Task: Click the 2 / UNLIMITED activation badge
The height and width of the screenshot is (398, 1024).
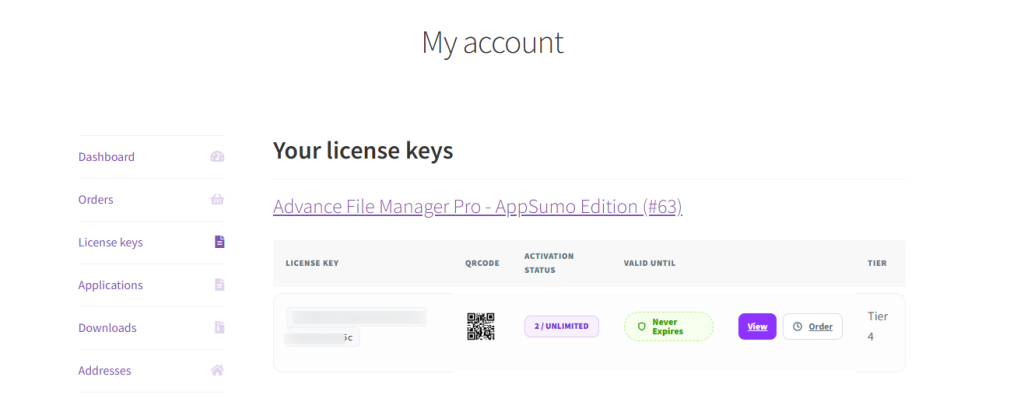Action: 562,326
